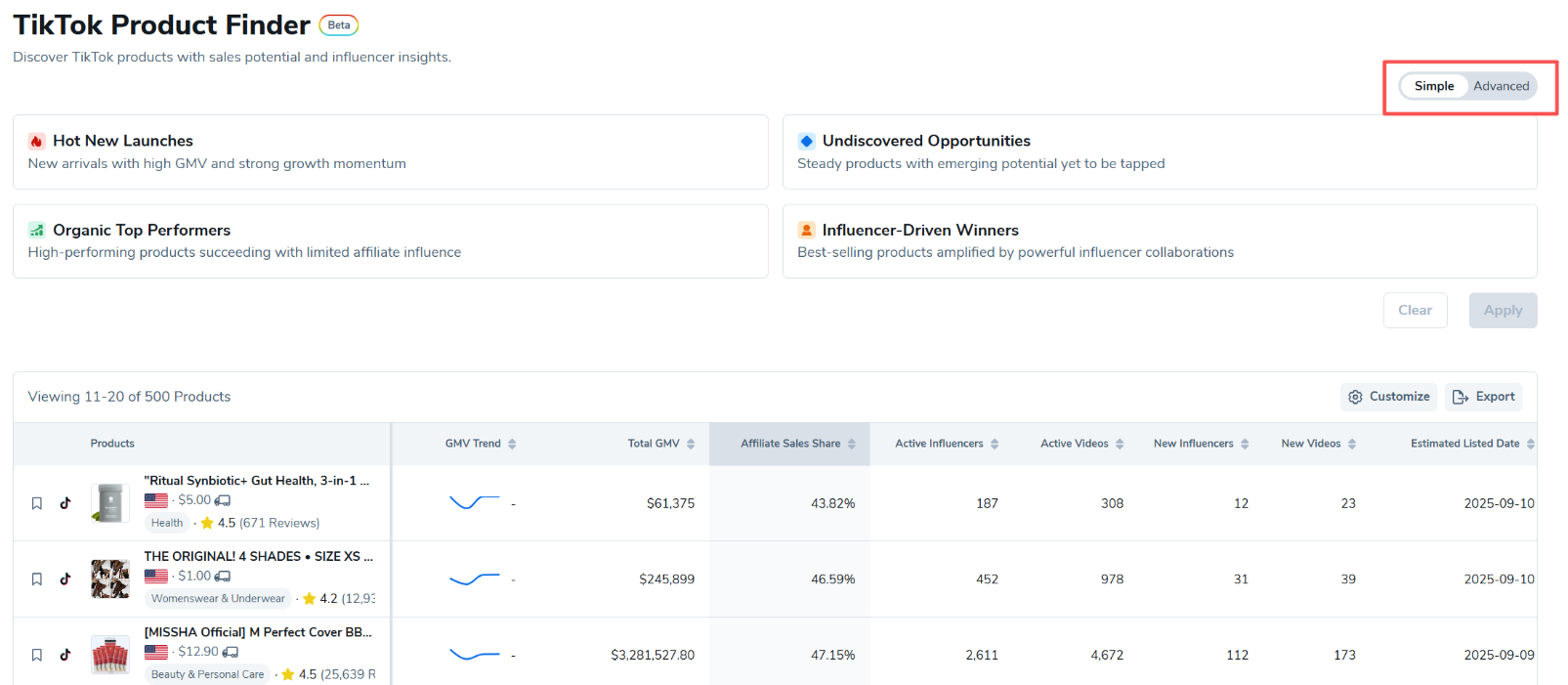1568x685 pixels.
Task: Click shipping truck icon next to $5.00
Action: 223,500
